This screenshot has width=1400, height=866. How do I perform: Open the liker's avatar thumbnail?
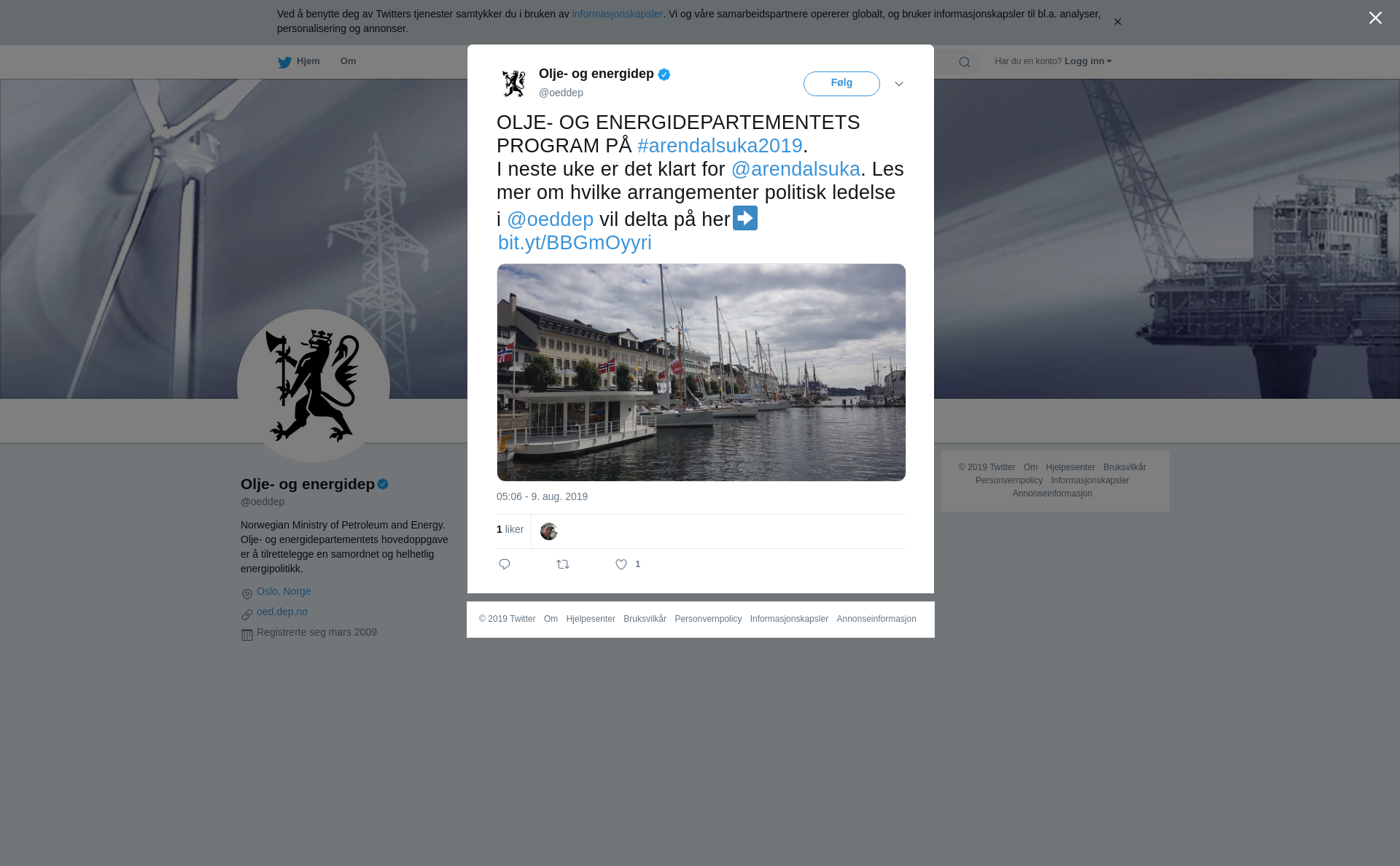(x=549, y=531)
